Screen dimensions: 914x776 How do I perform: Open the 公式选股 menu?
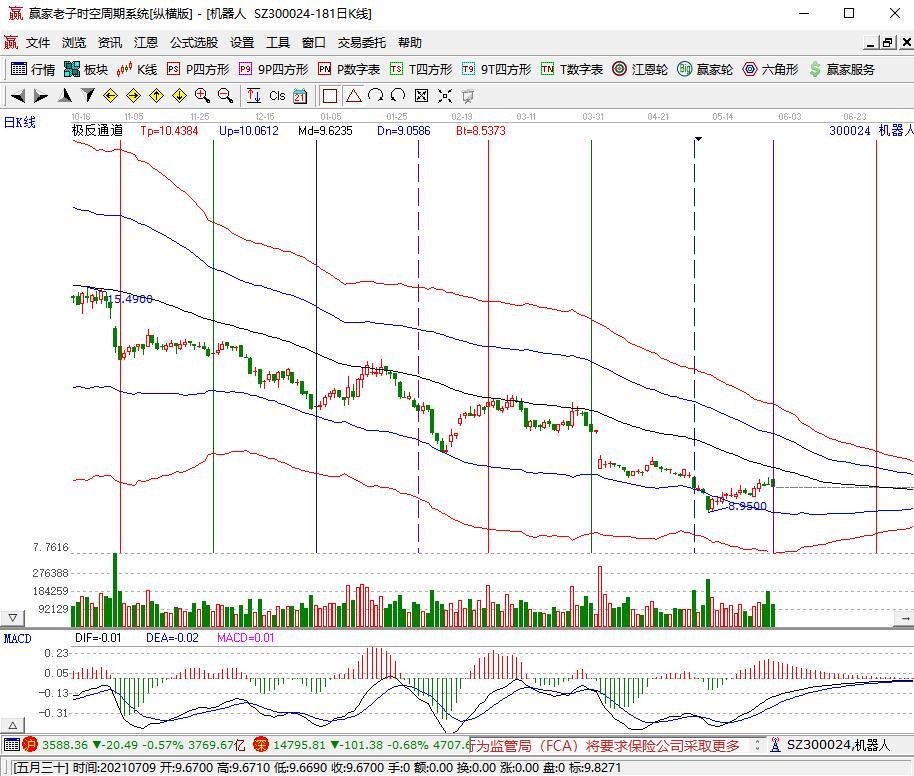coord(194,43)
